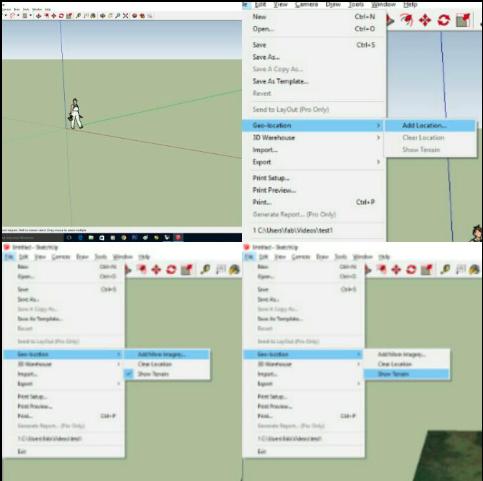Click Import in top-right screenshot File menu
This screenshot has width=483, height=481.
tap(313, 150)
